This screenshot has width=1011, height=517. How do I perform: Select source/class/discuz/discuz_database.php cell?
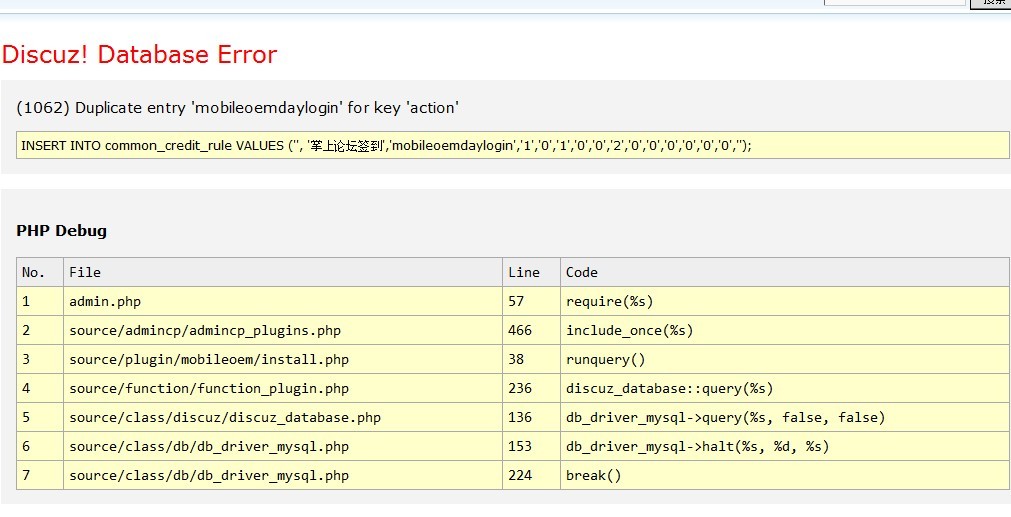[x=282, y=417]
